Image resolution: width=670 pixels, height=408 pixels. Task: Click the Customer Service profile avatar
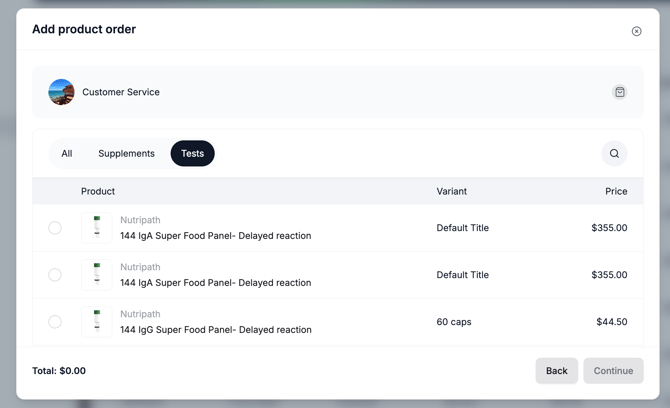coord(62,92)
